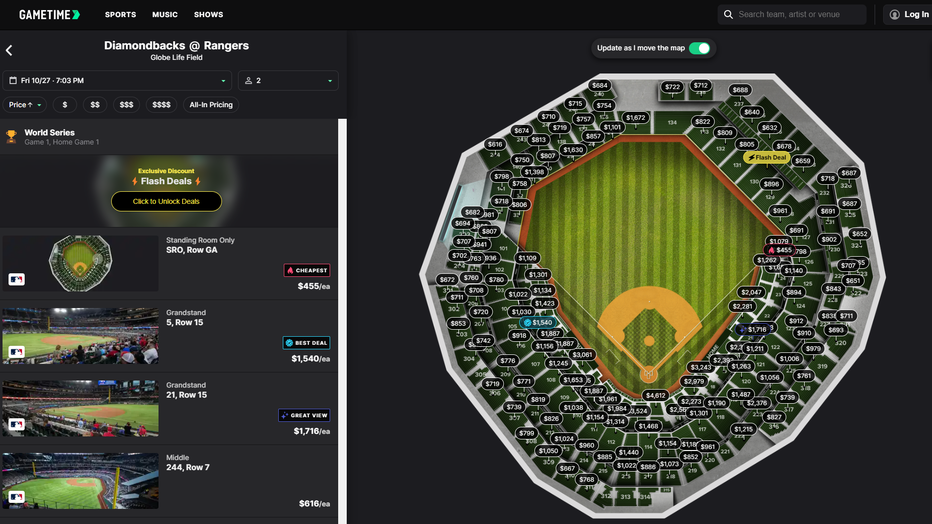The width and height of the screenshot is (932, 524).
Task: Click the back arrow icon
Action: coord(9,50)
